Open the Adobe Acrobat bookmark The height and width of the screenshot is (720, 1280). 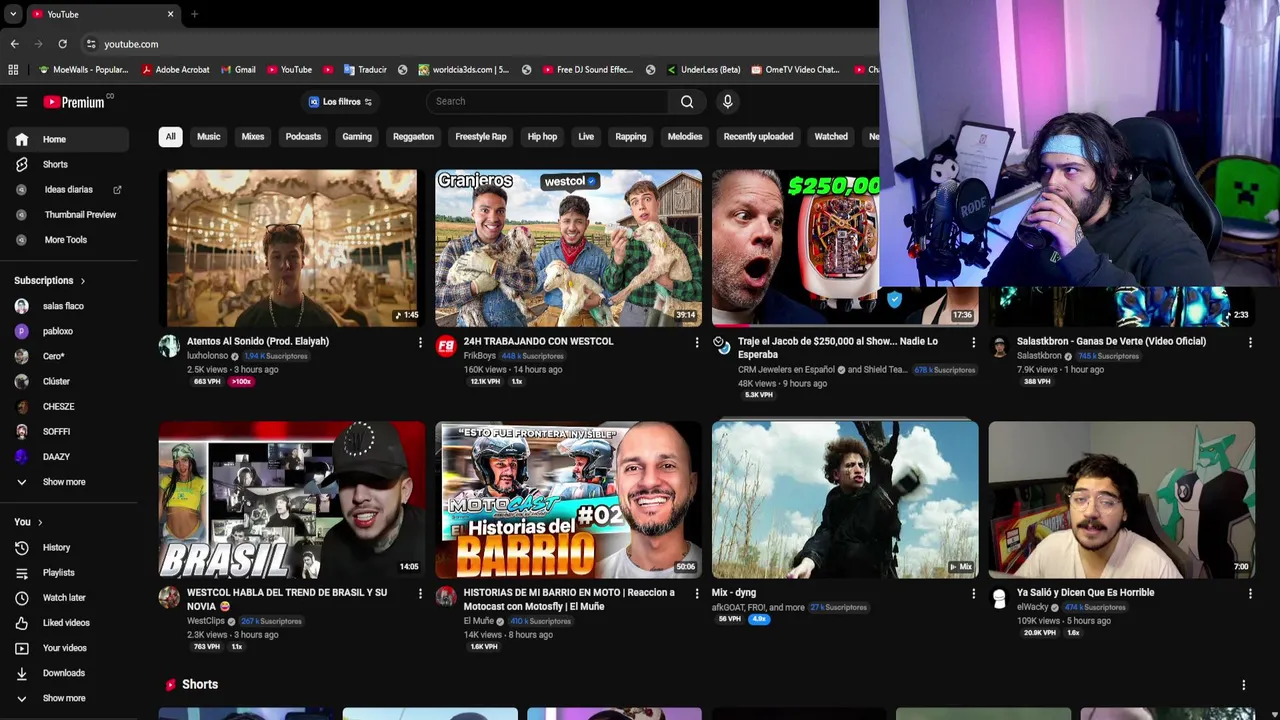pos(176,70)
